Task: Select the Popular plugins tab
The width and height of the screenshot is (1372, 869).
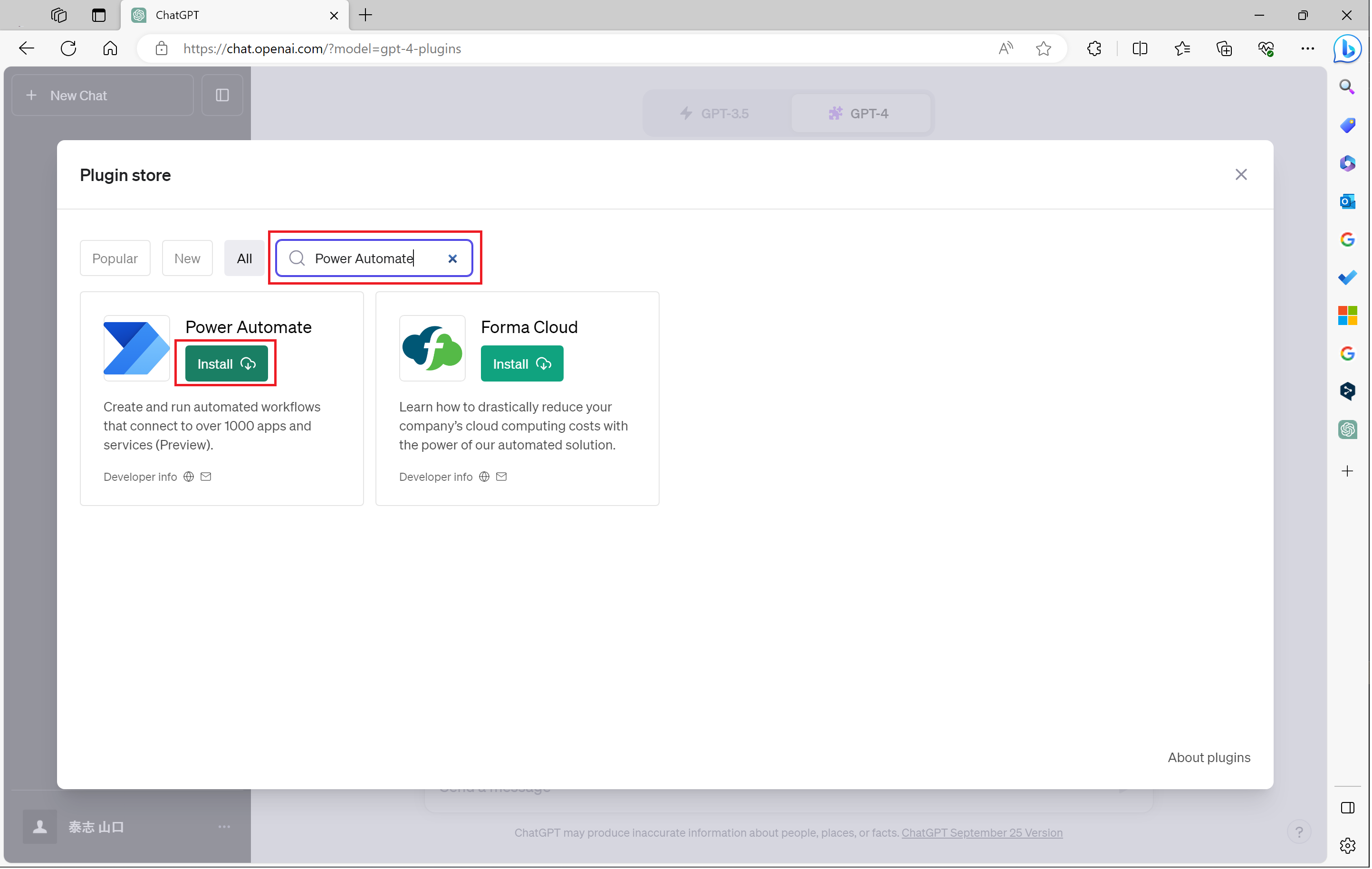Action: pos(115,258)
